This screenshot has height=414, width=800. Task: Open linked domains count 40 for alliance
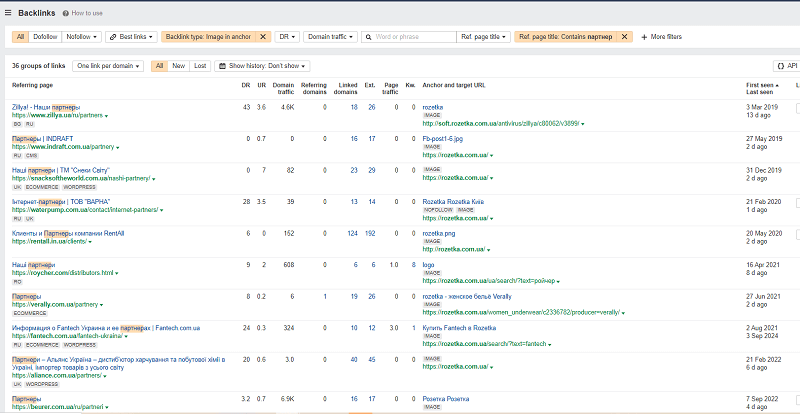point(354,360)
